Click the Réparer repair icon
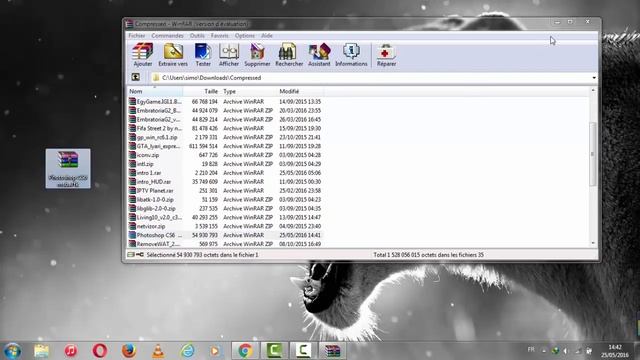The height and width of the screenshot is (360, 640). coord(386,55)
